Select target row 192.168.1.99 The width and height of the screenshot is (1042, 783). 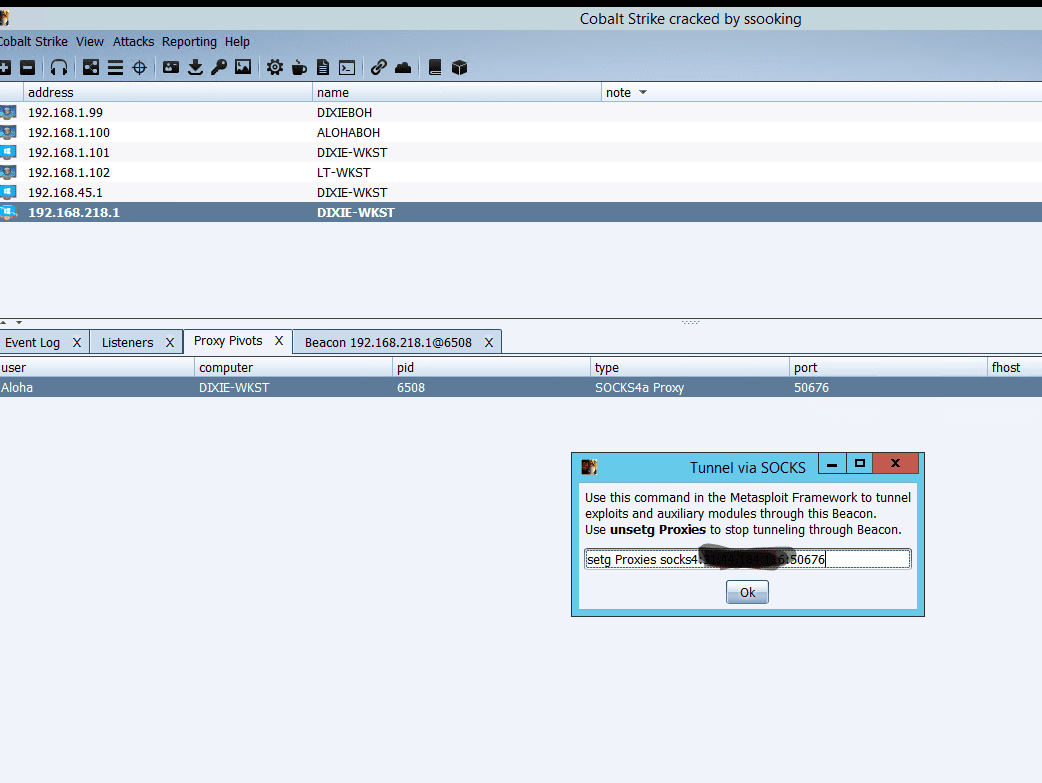(521, 112)
